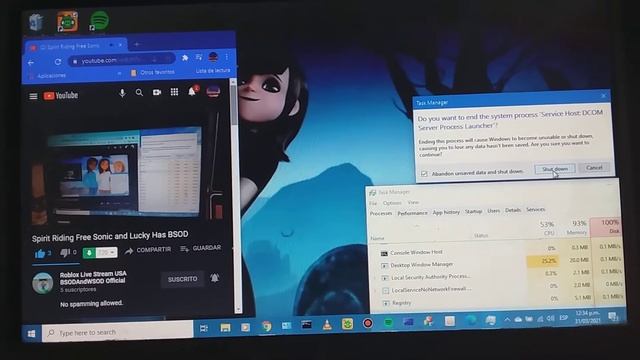640x360 pixels.
Task: Open Chrome extensions puzzle icon
Action: click(185, 58)
